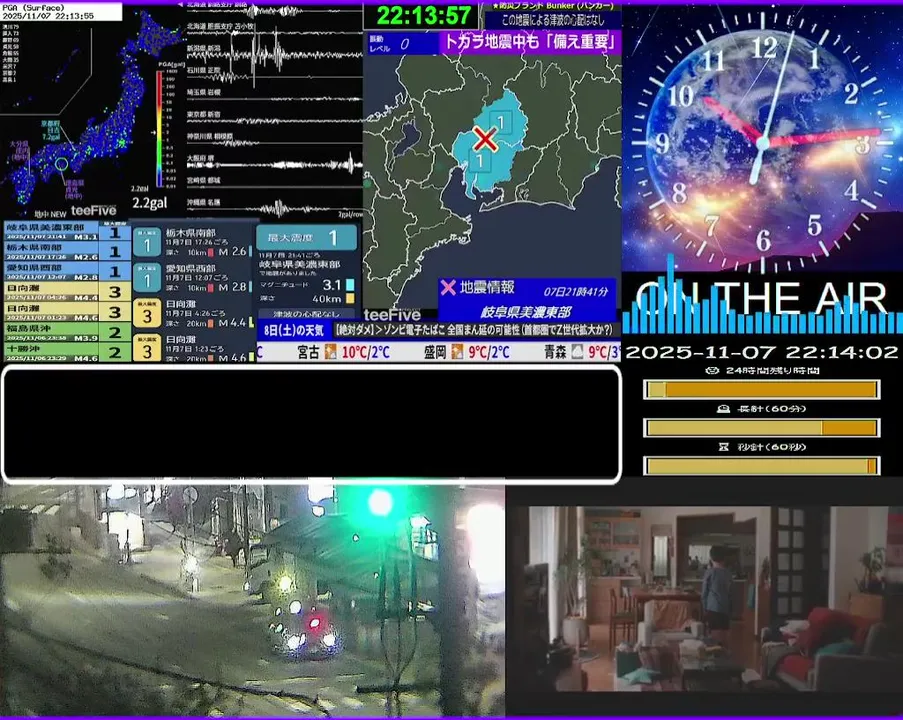Screen dimensions: 903x720
Task: Click the green traffic light in street camera
Action: coord(380,502)
